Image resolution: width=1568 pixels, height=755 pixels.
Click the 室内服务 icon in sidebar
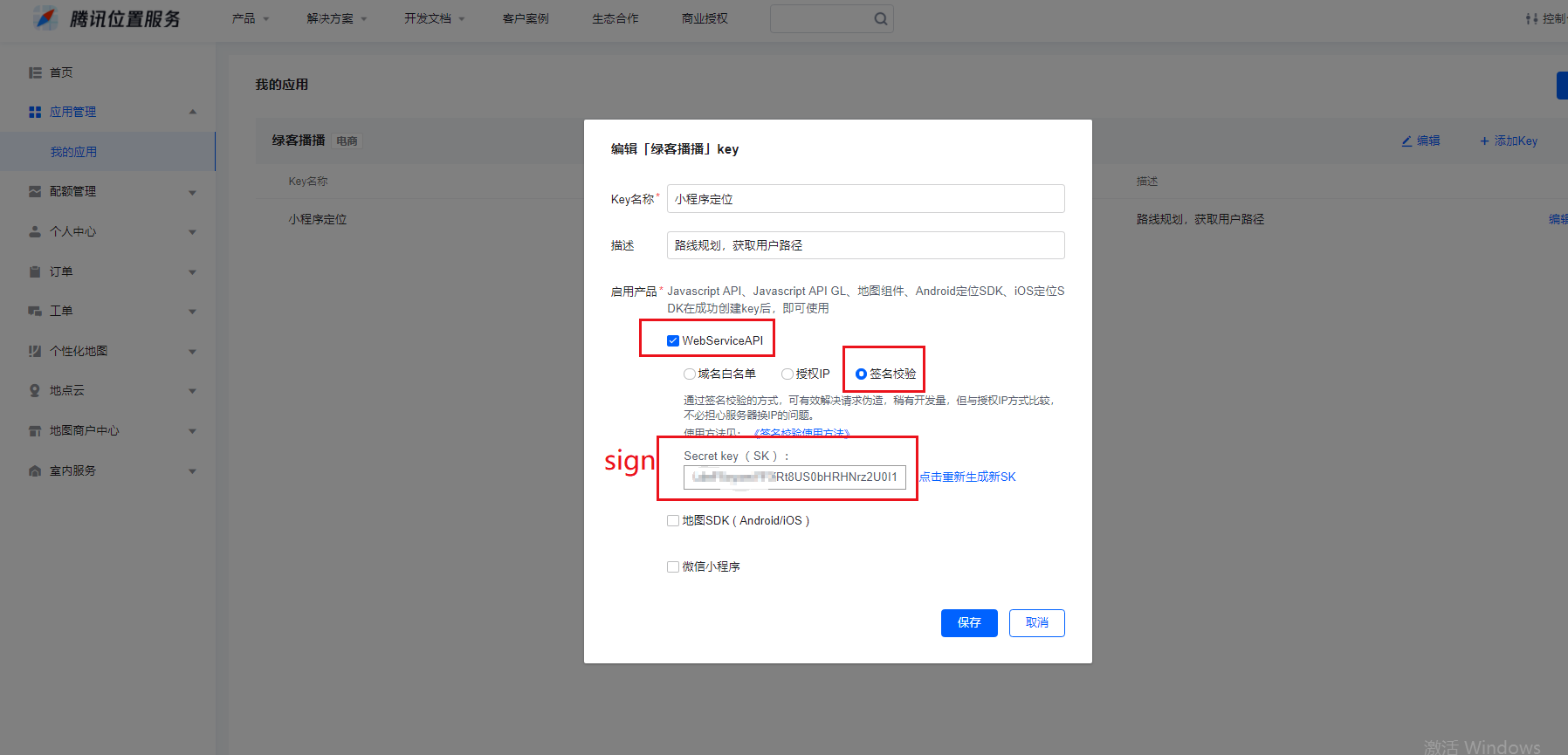point(35,471)
